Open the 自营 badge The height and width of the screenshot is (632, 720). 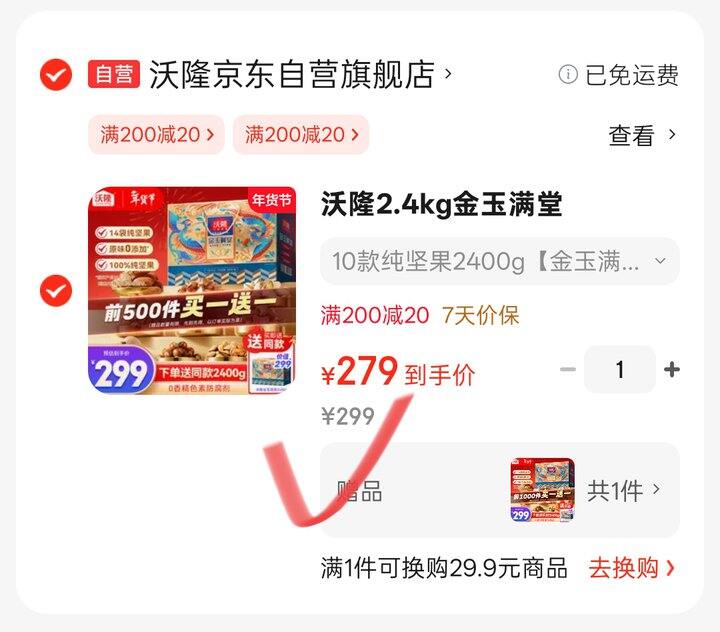coord(114,74)
